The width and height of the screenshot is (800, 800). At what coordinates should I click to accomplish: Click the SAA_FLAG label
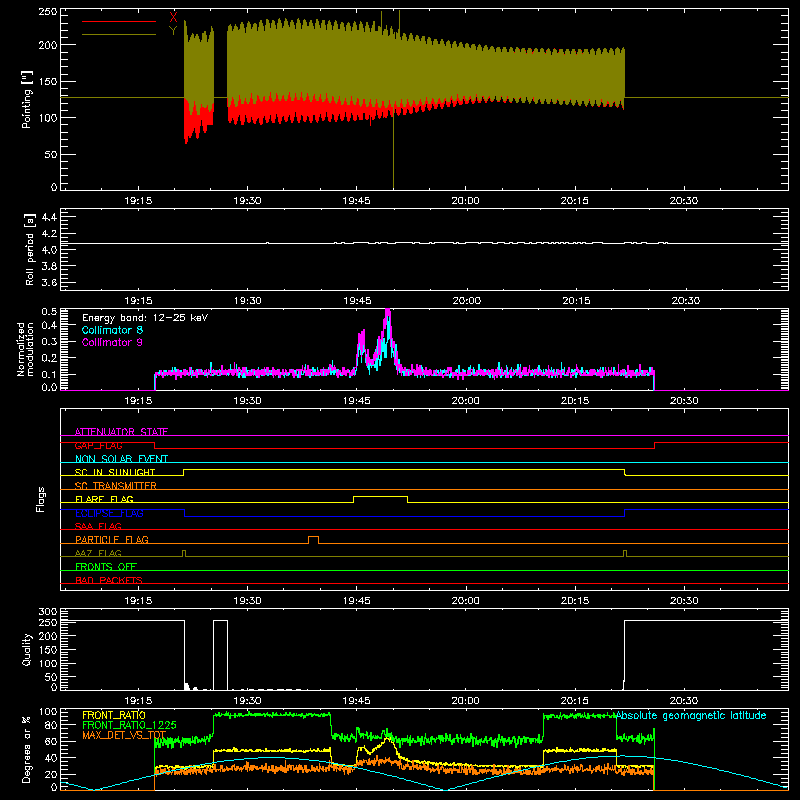pyautogui.click(x=98, y=526)
